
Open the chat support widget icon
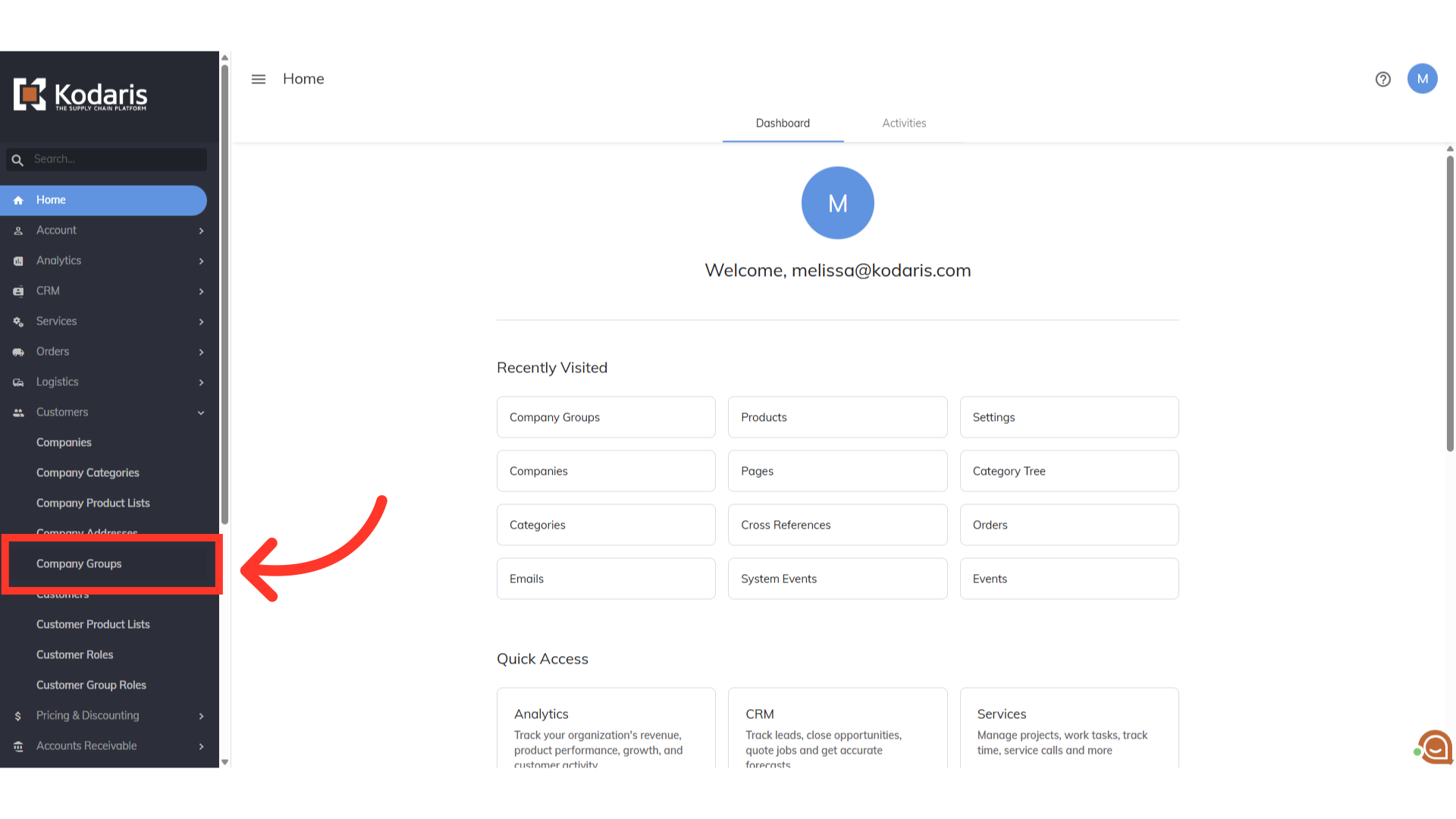pyautogui.click(x=1435, y=748)
